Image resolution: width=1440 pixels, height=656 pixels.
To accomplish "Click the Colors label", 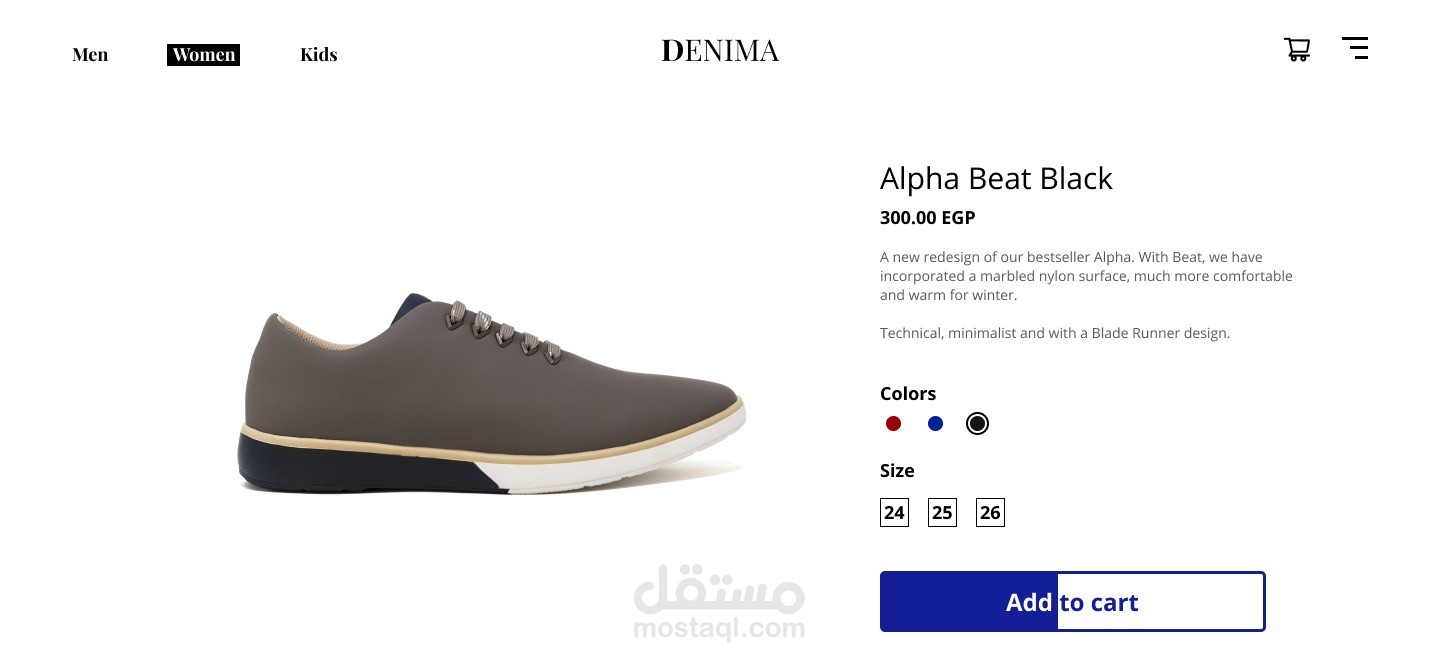I will [908, 394].
